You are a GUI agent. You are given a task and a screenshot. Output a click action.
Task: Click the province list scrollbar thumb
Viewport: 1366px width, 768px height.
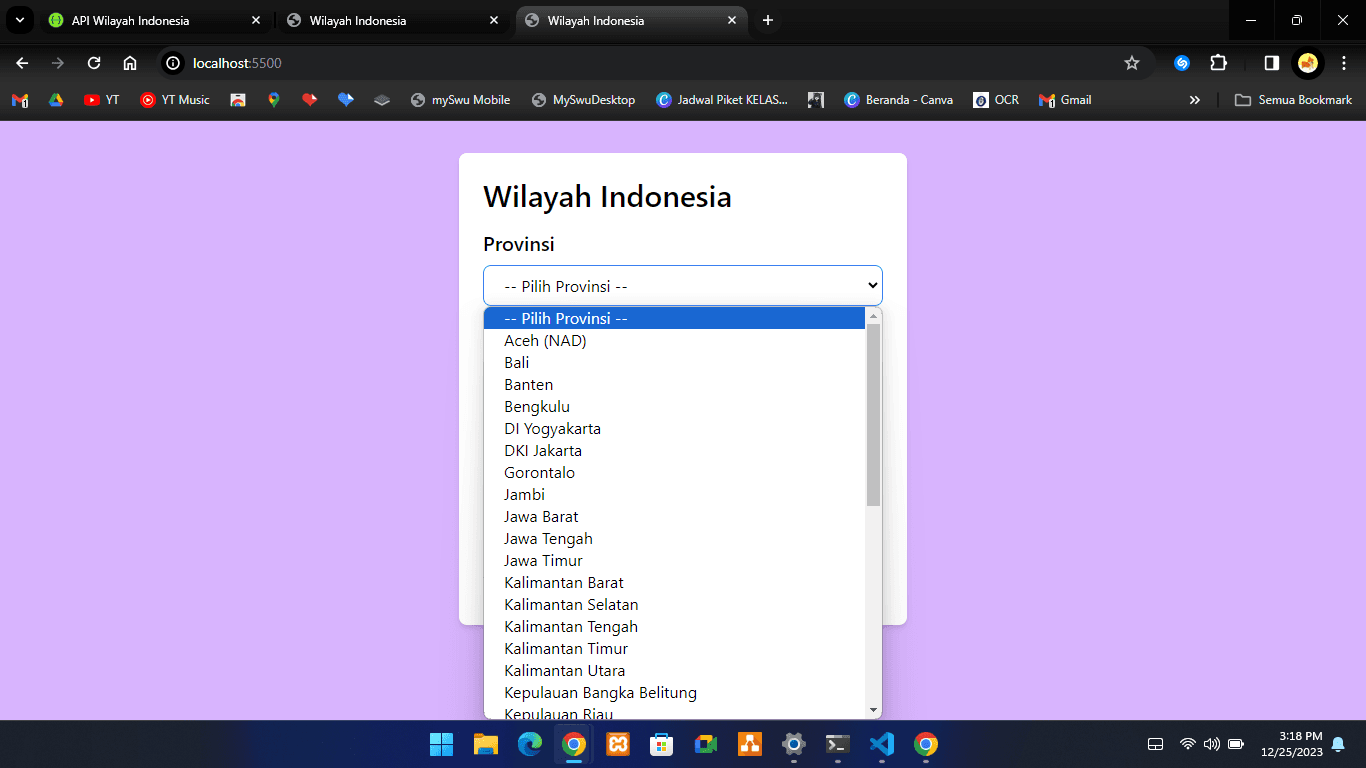pyautogui.click(x=873, y=414)
